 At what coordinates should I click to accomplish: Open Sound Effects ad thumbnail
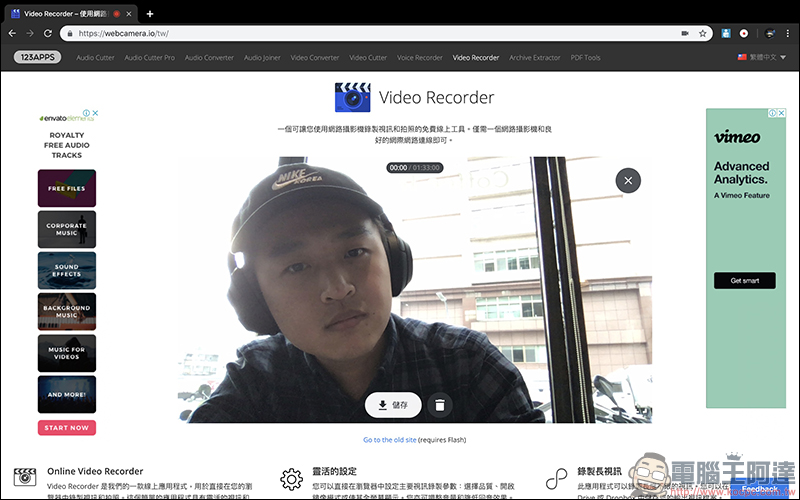(x=67, y=270)
